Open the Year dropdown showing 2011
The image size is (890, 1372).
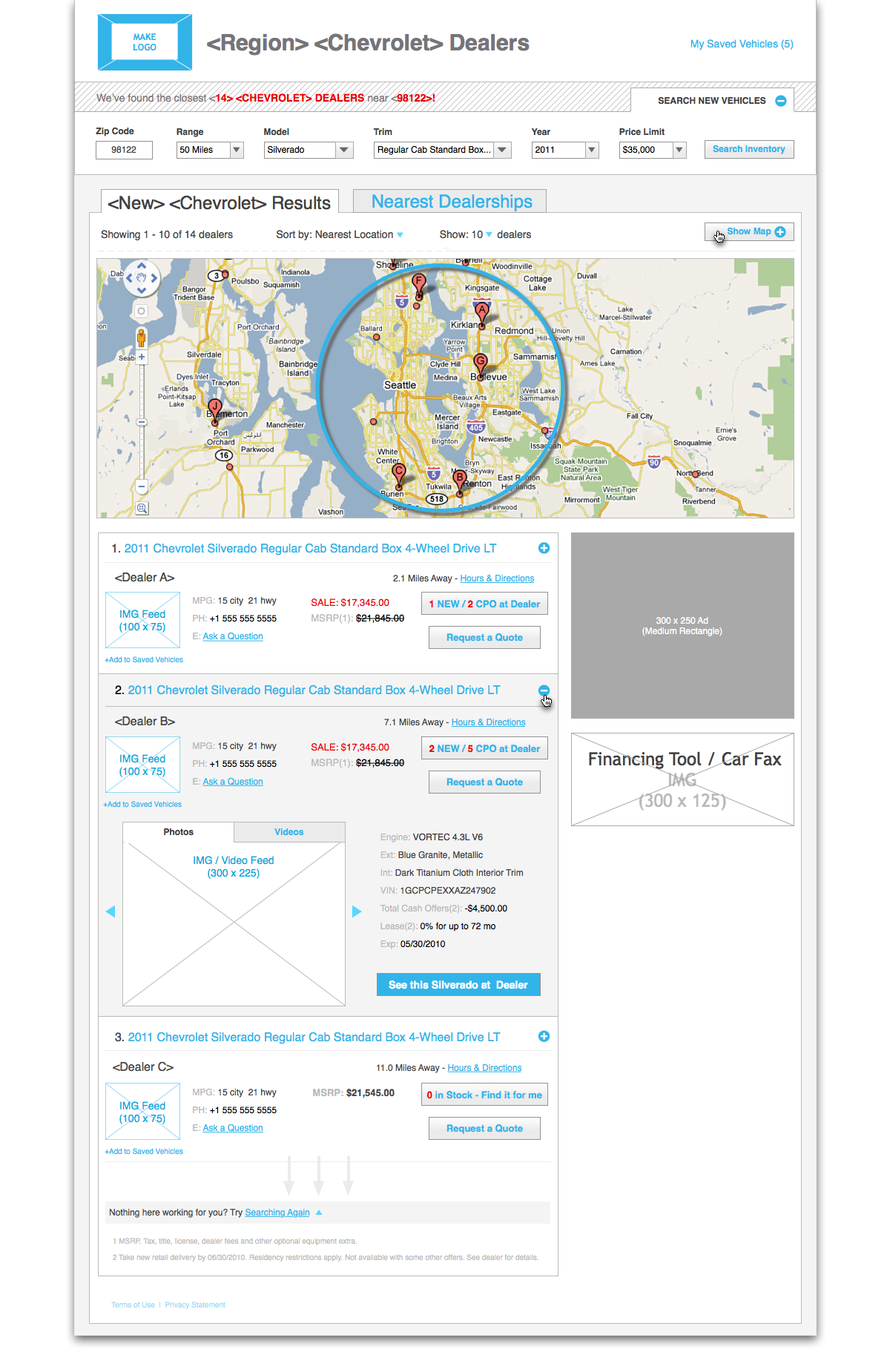pyautogui.click(x=565, y=150)
